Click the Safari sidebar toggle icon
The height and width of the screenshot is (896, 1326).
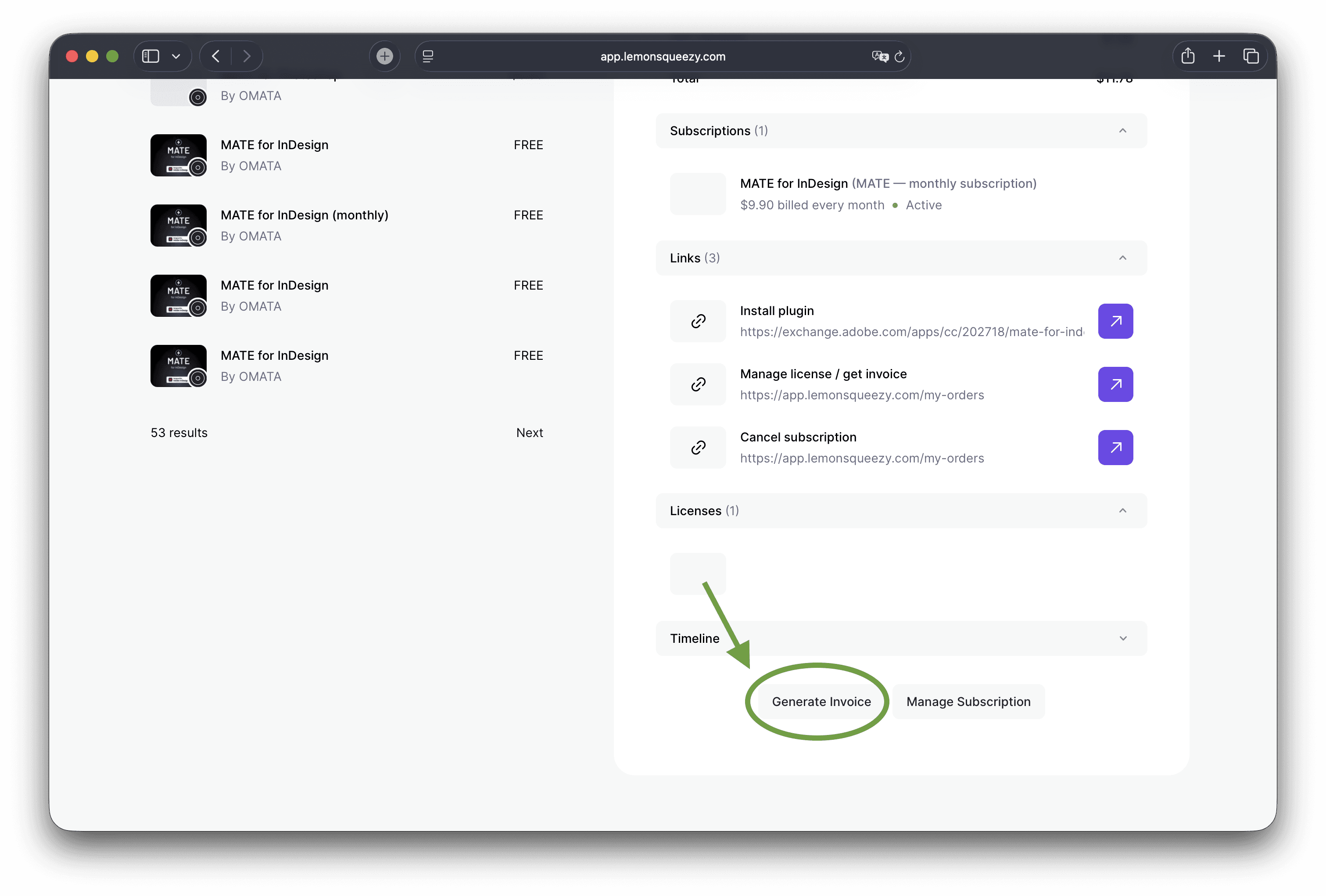[151, 56]
